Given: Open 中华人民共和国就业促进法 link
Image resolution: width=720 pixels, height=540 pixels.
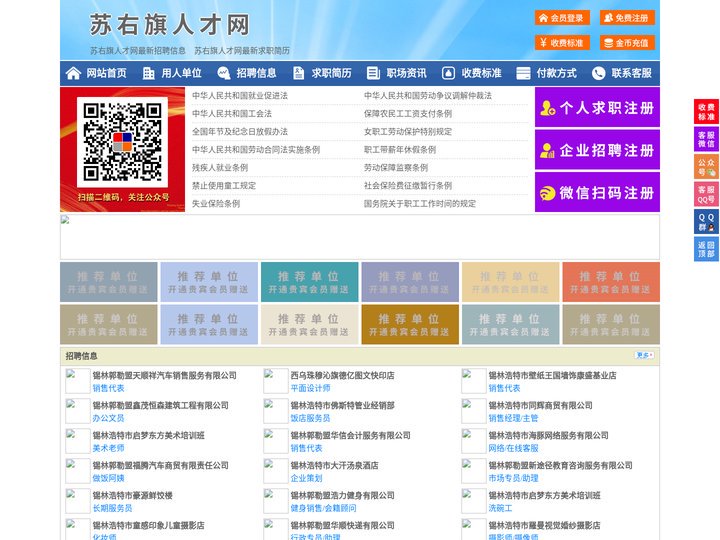Looking at the screenshot, I should click(x=240, y=96).
